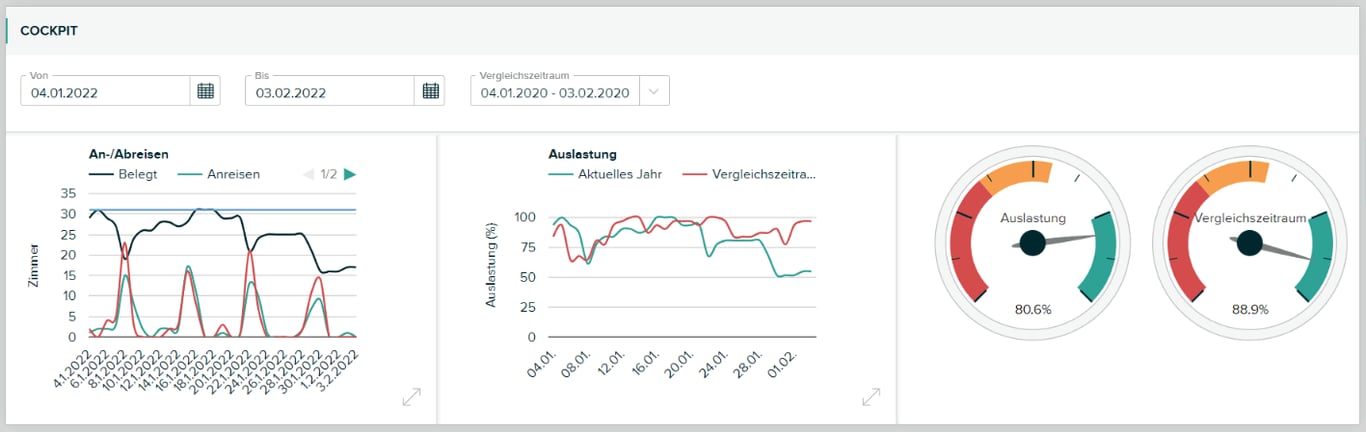Expand the An-/Abreisen chart to fullscreen
The image size is (1366, 432).
pyautogui.click(x=411, y=398)
